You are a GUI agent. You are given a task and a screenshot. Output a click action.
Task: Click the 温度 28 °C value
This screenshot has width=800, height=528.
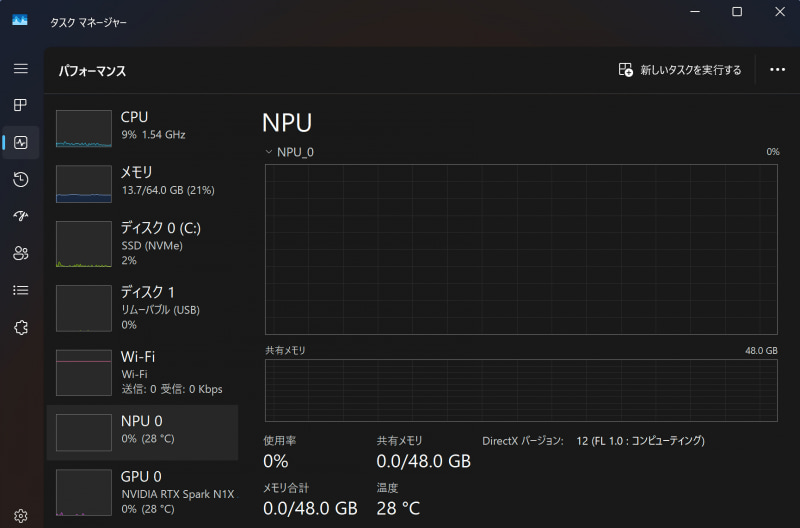(398, 508)
